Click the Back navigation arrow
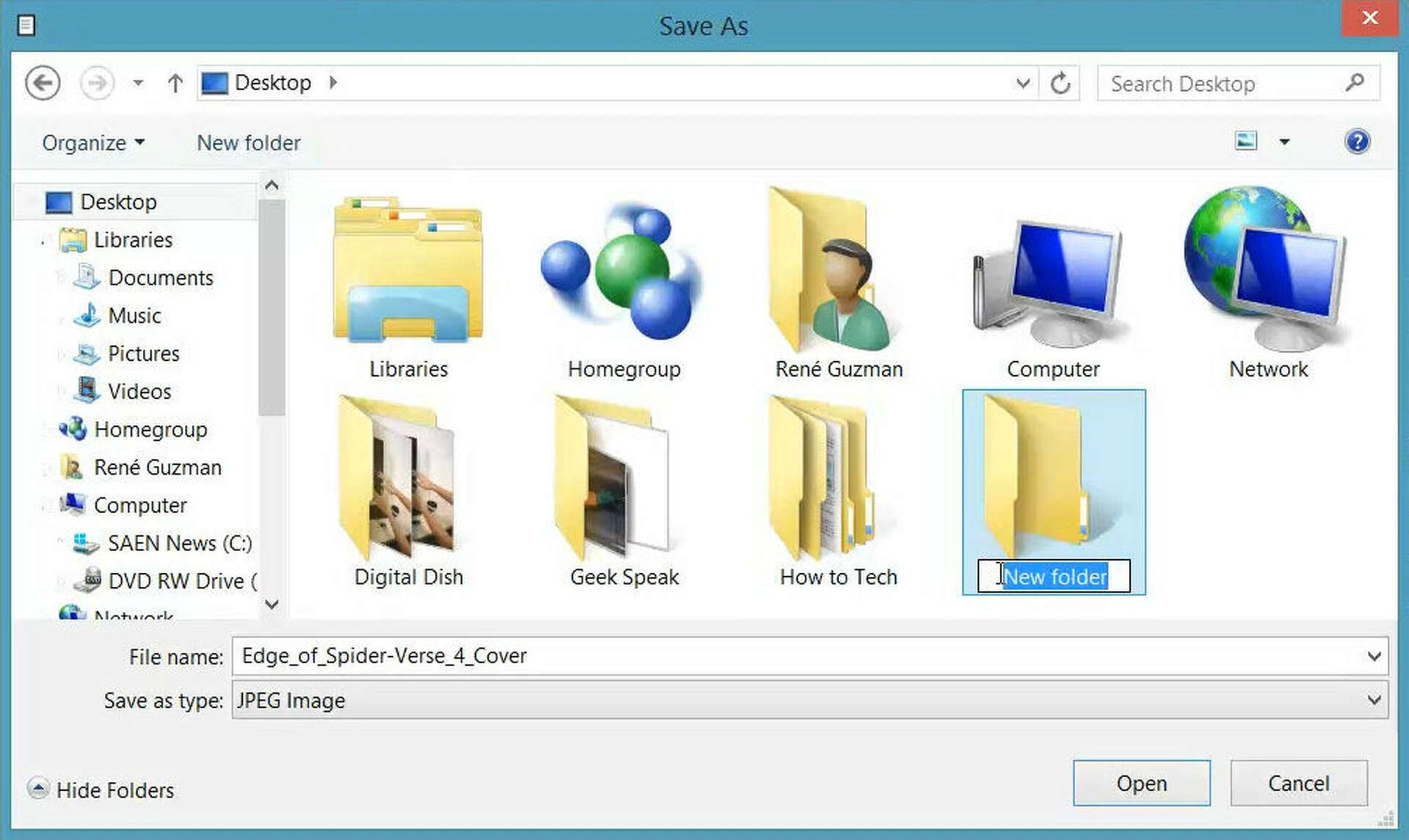1409x840 pixels. point(43,83)
